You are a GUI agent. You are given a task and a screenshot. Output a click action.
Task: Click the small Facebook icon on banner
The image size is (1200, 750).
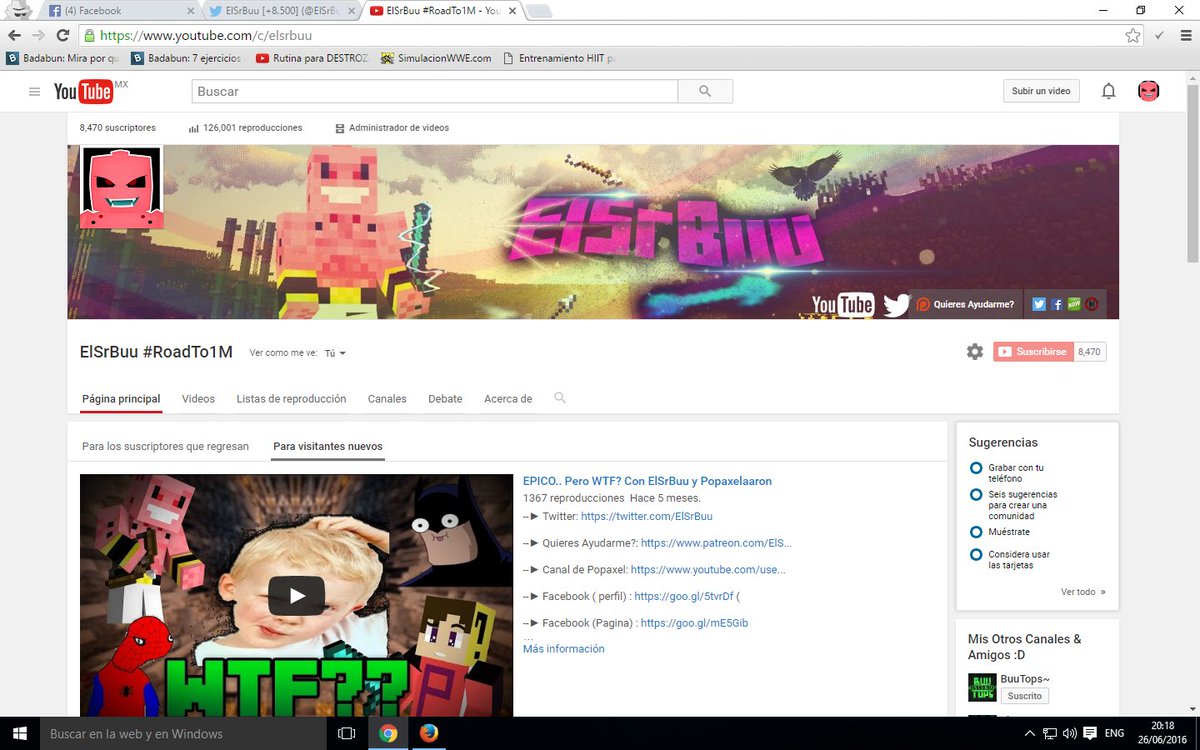point(1057,304)
